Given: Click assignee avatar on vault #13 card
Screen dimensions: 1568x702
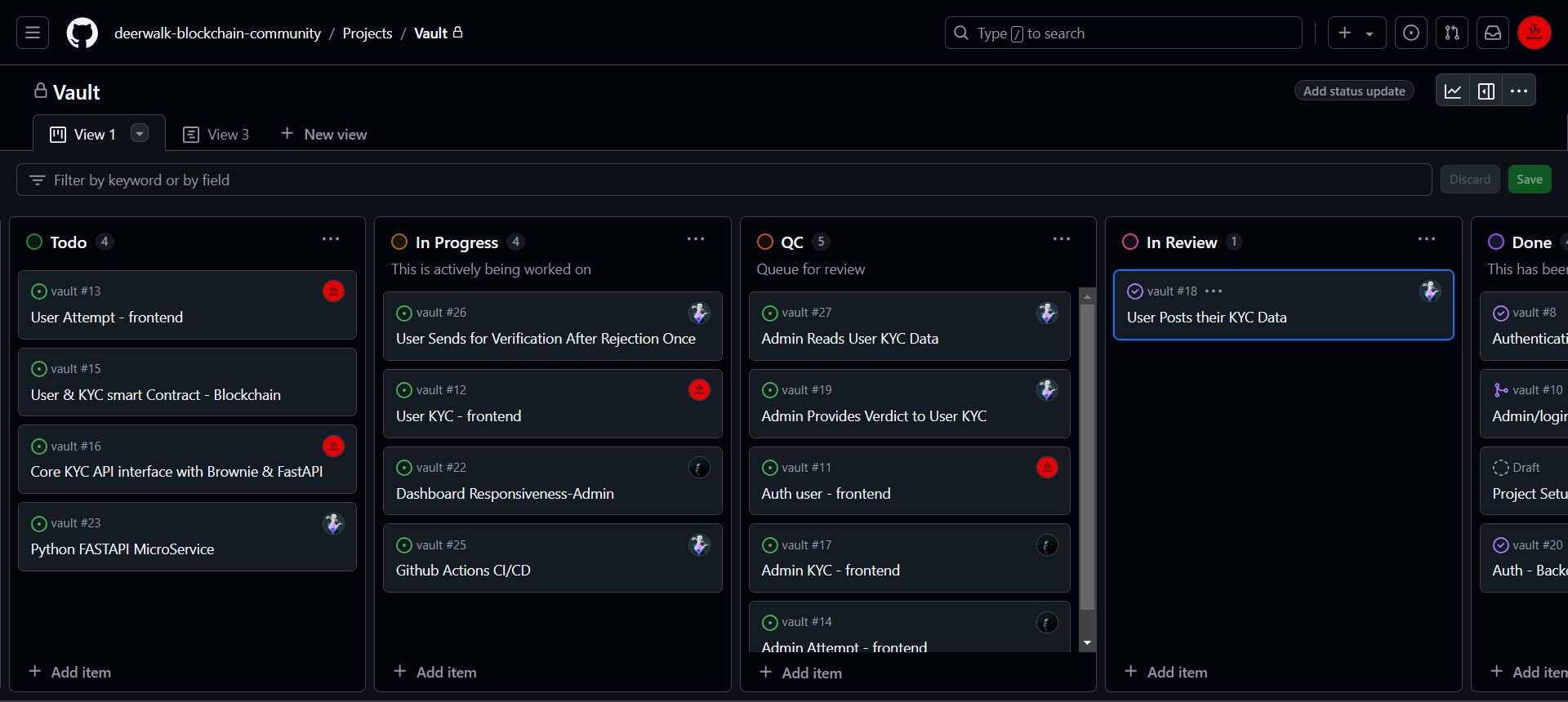Looking at the screenshot, I should tap(333, 291).
